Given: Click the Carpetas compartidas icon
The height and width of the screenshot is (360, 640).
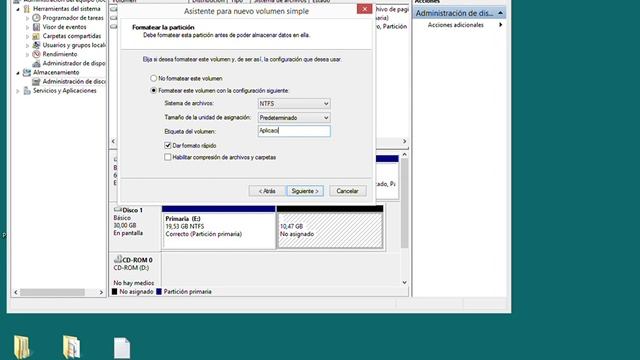Looking at the screenshot, I should (x=36, y=36).
